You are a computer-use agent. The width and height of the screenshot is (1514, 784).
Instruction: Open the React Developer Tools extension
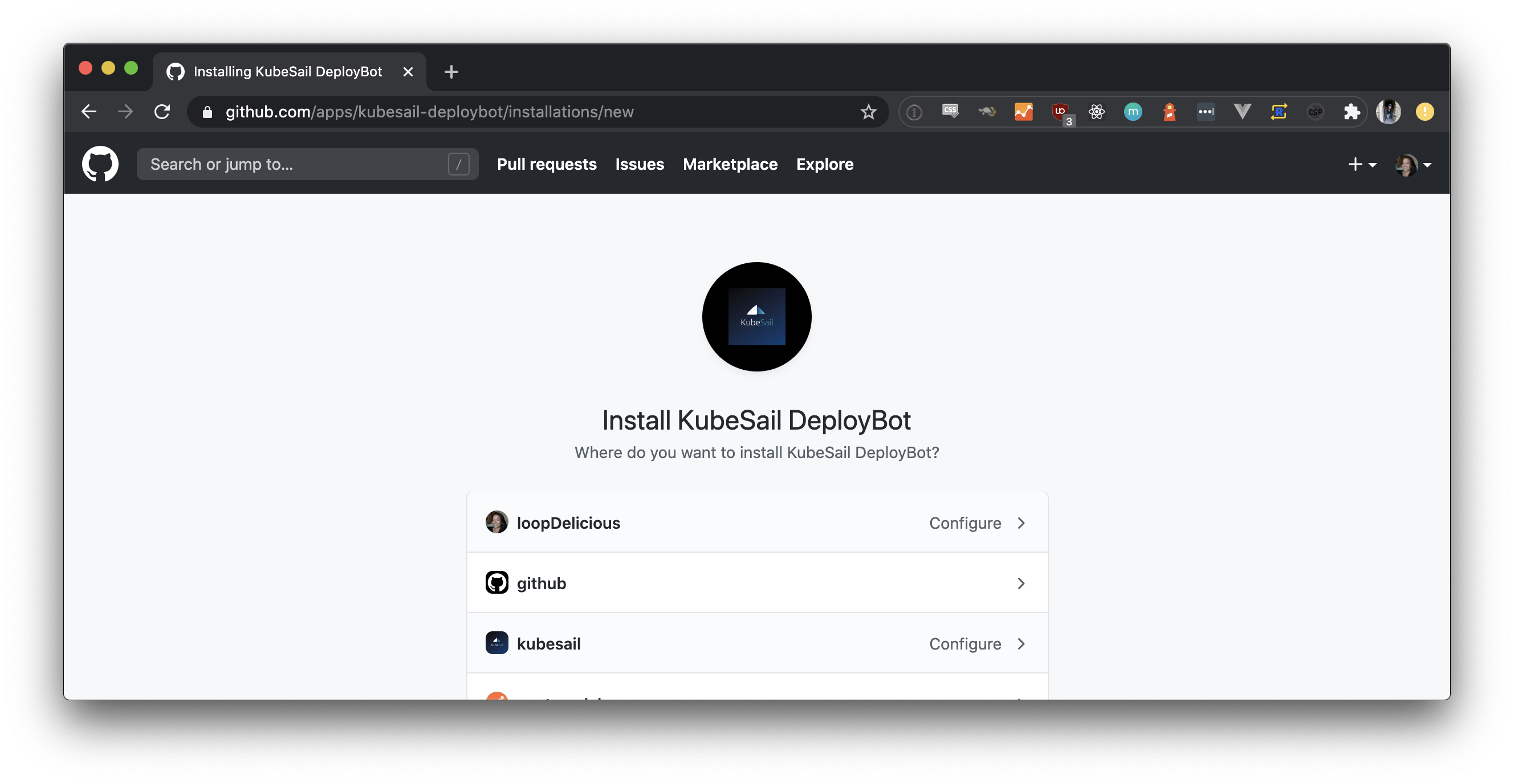pyautogui.click(x=1097, y=112)
